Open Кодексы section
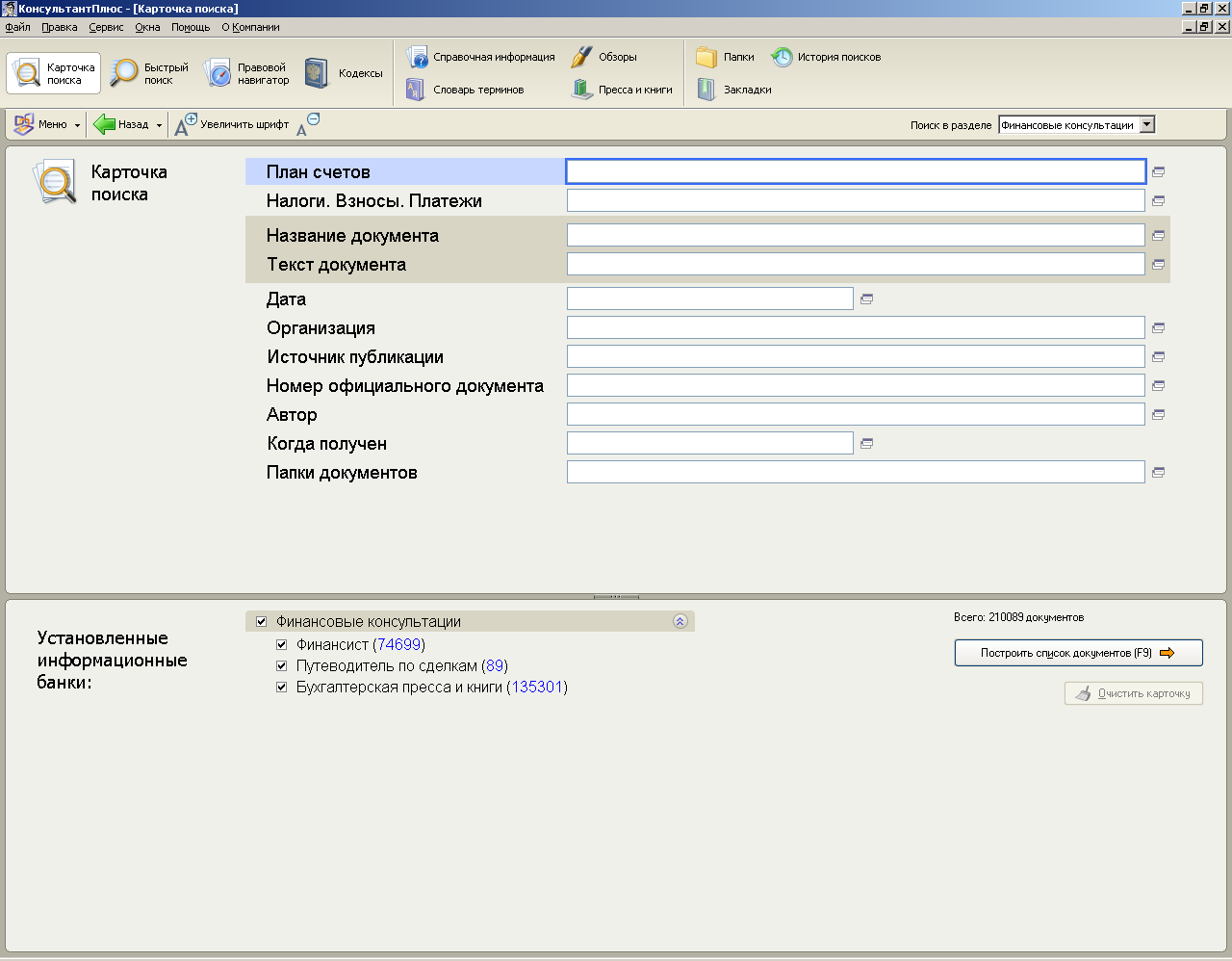The height and width of the screenshot is (961, 1232). click(x=344, y=73)
